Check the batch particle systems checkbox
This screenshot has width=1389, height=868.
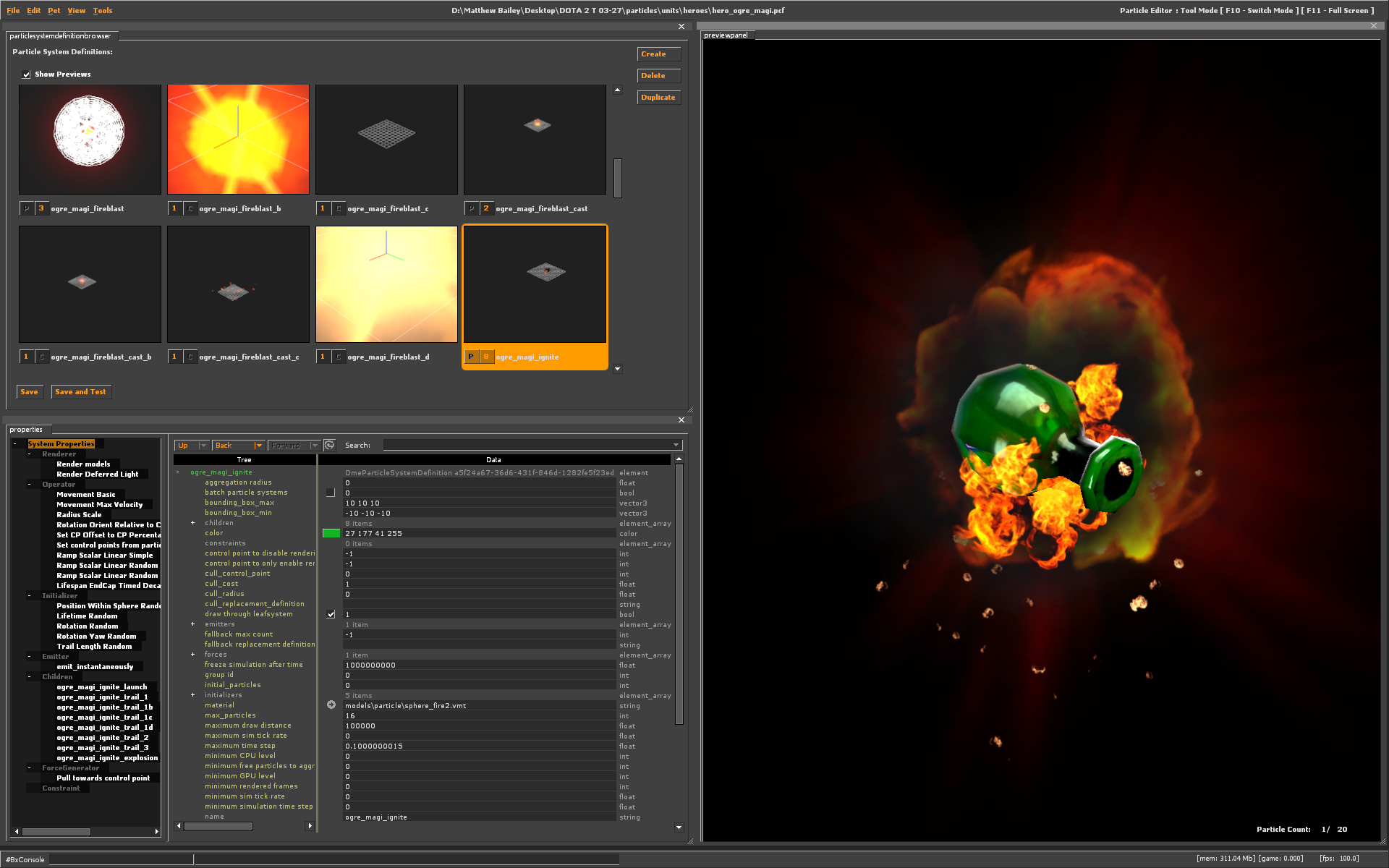(331, 493)
